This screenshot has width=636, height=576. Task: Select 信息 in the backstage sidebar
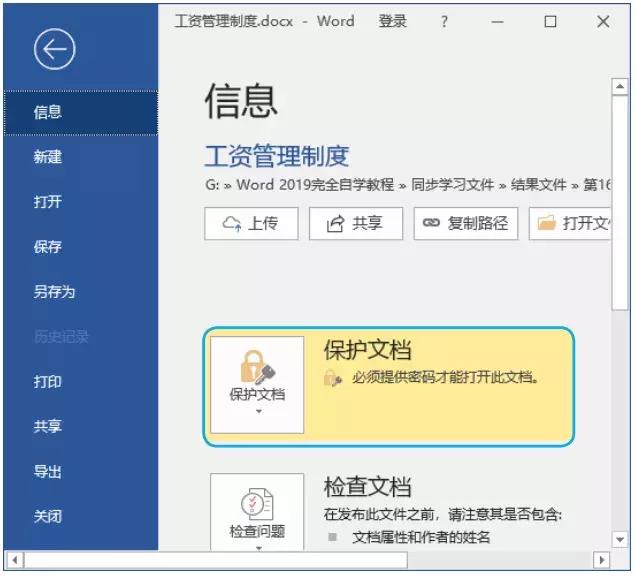(x=80, y=112)
